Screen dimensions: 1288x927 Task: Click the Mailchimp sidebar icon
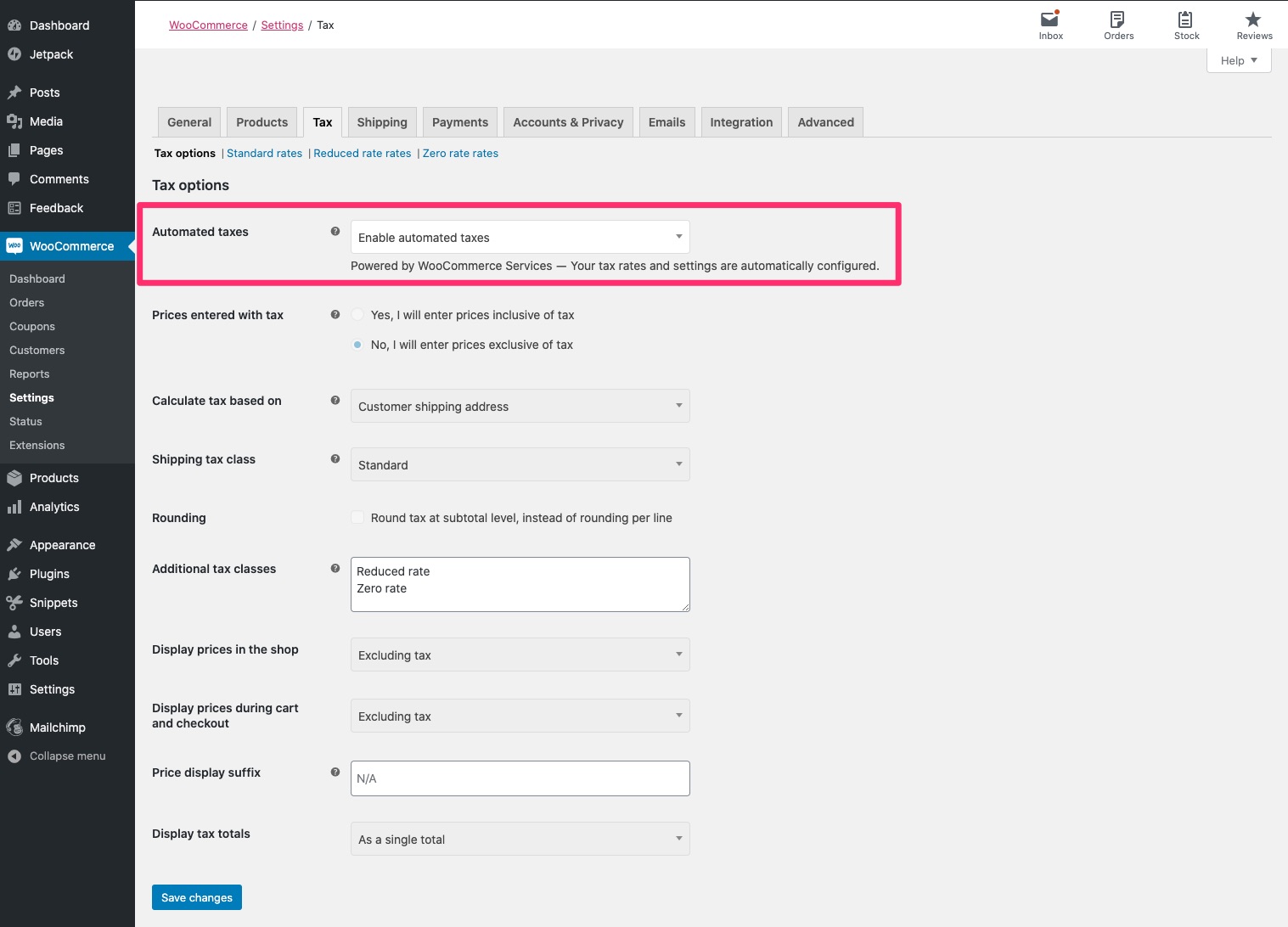[x=14, y=727]
